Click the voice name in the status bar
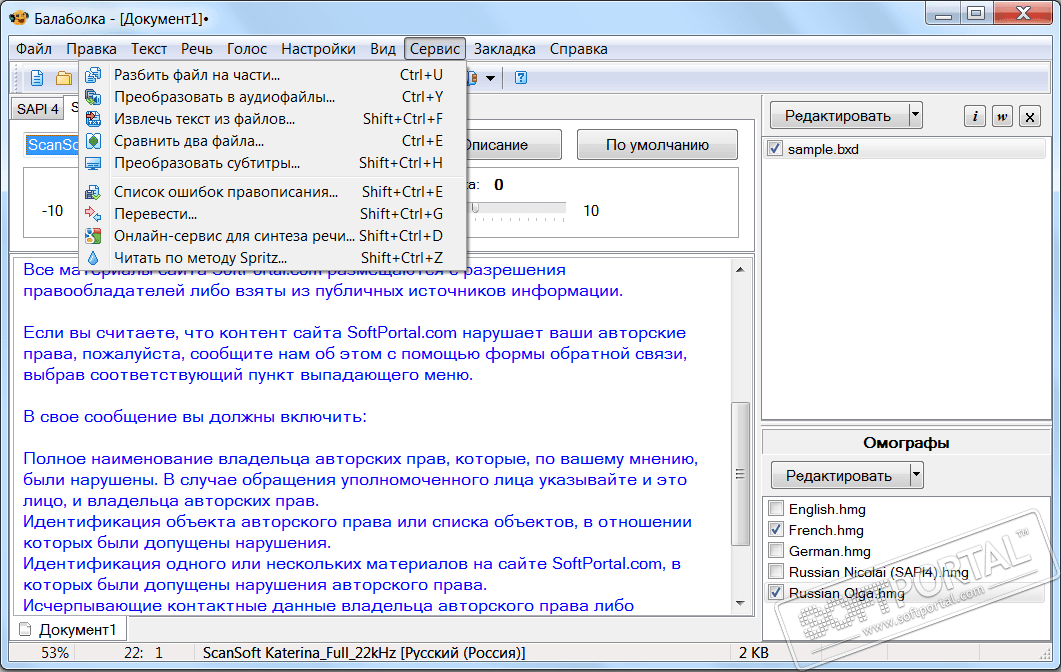 pyautogui.click(x=363, y=652)
